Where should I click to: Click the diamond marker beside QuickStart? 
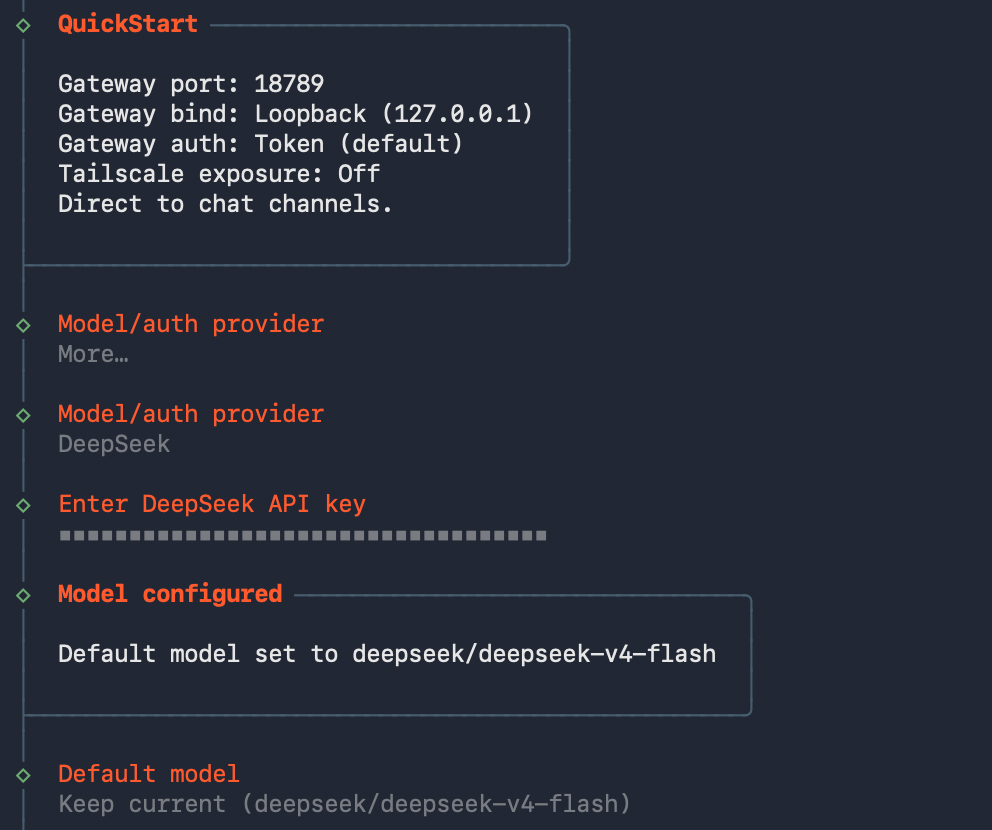(x=23, y=25)
